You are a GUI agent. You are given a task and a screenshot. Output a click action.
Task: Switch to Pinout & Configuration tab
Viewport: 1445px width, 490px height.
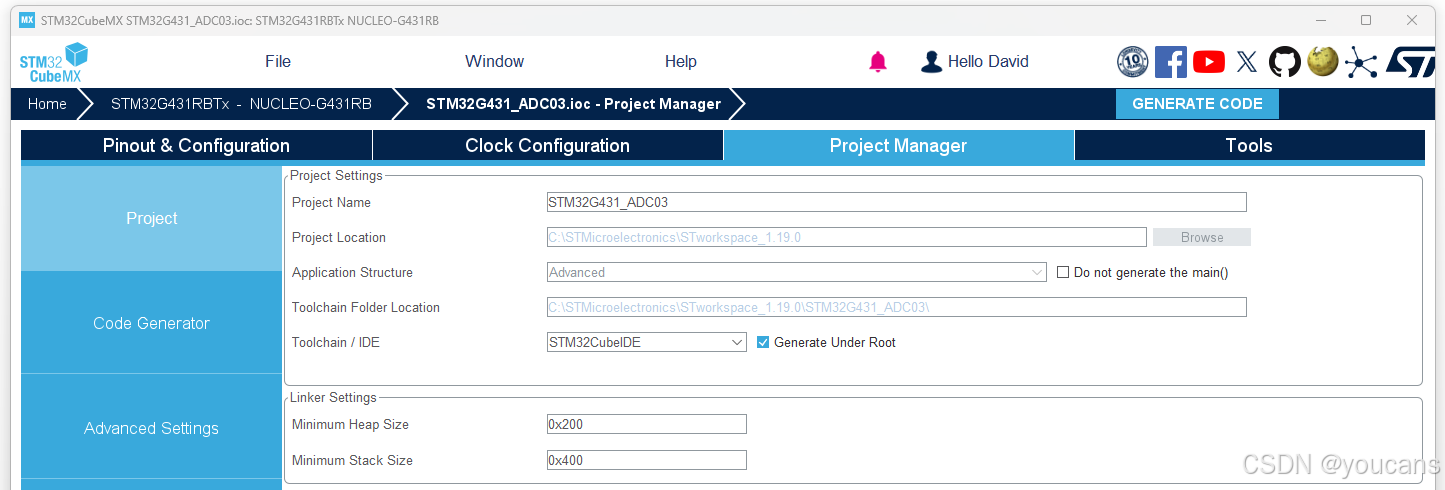196,146
